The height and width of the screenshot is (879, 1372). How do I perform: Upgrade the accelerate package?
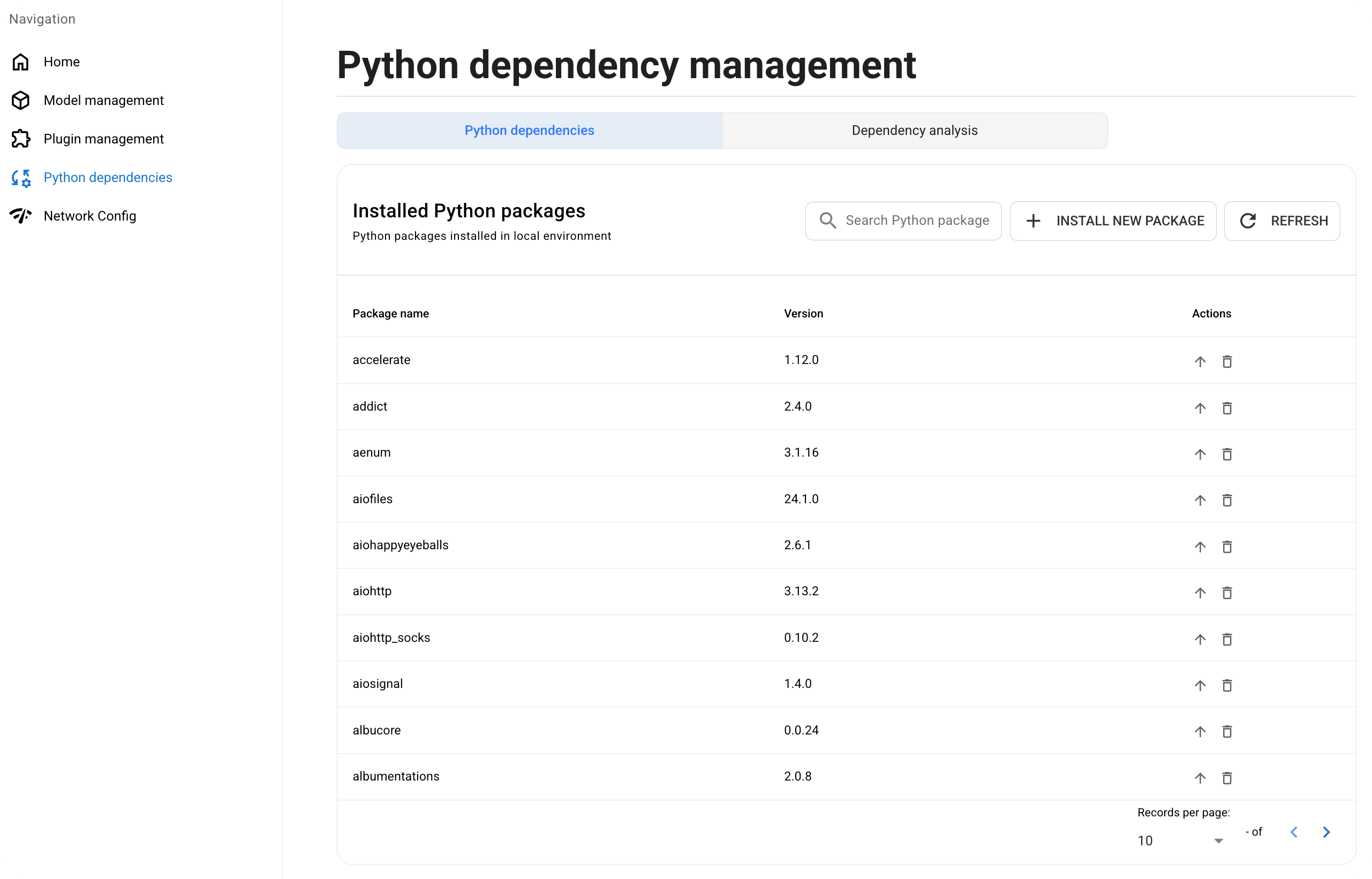(x=1200, y=361)
